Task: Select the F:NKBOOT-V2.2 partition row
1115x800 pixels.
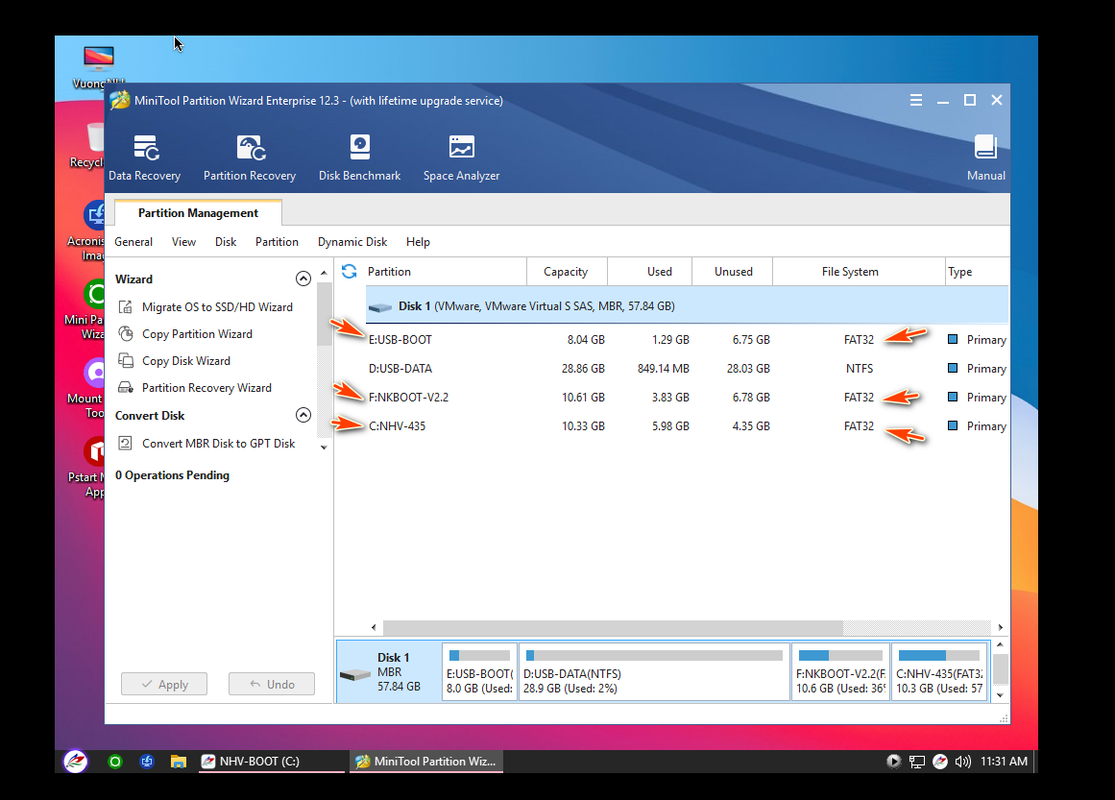Action: [687, 397]
